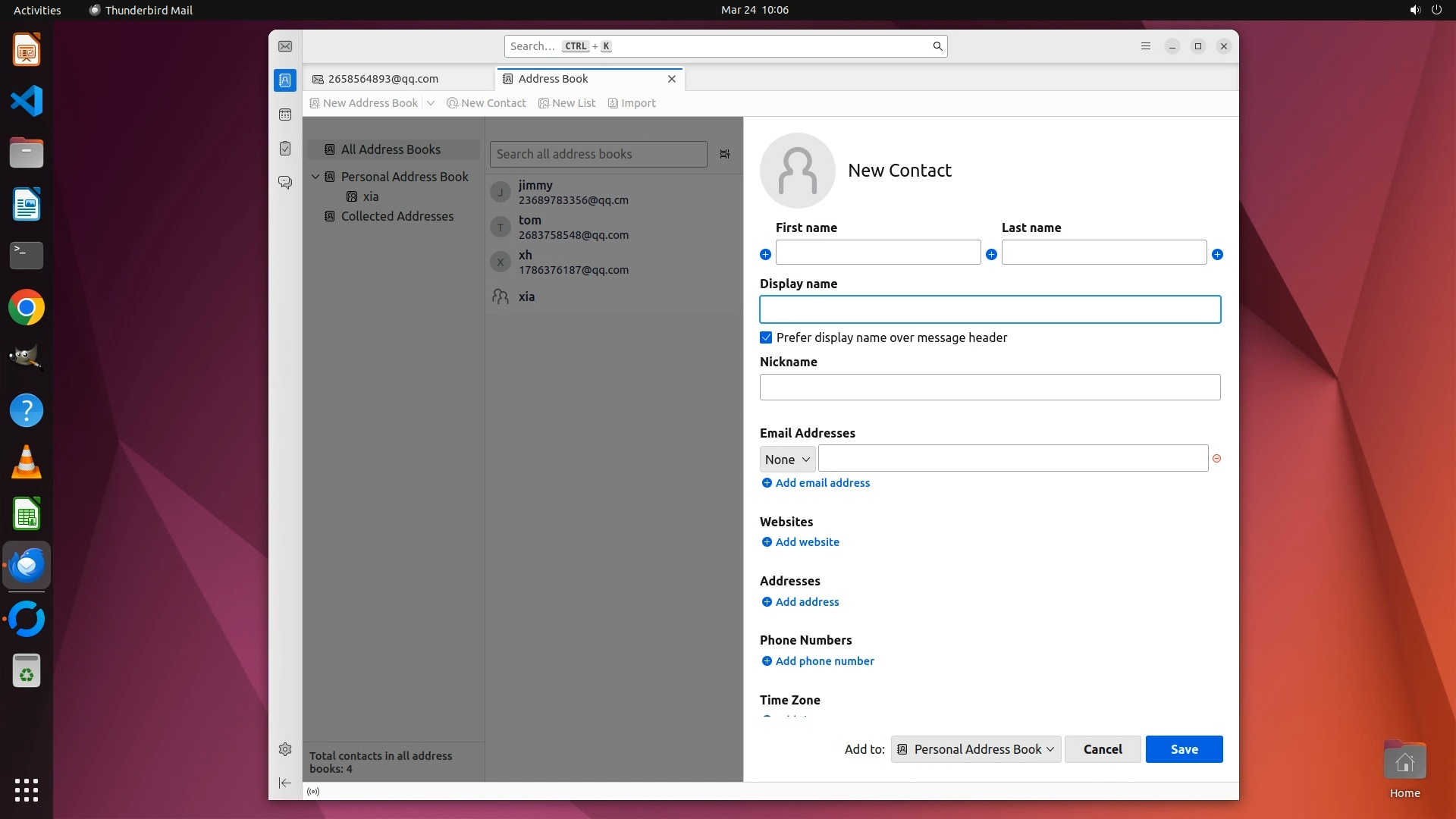The height and width of the screenshot is (819, 1456).
Task: Open the email type None dropdown
Action: point(787,459)
